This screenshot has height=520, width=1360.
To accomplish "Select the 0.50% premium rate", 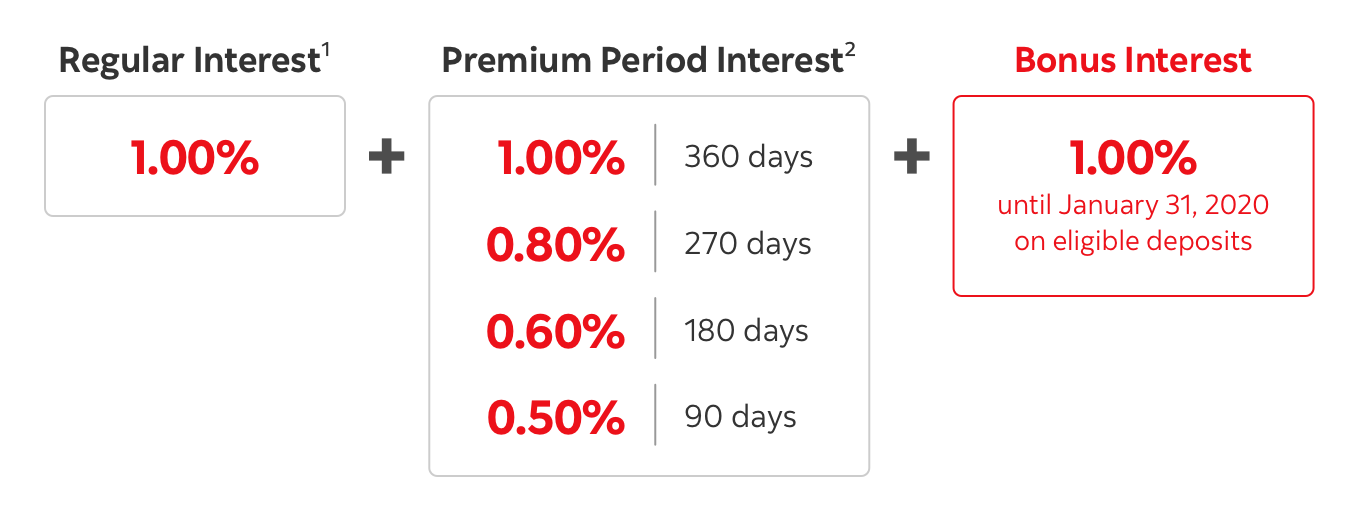I will [x=556, y=417].
